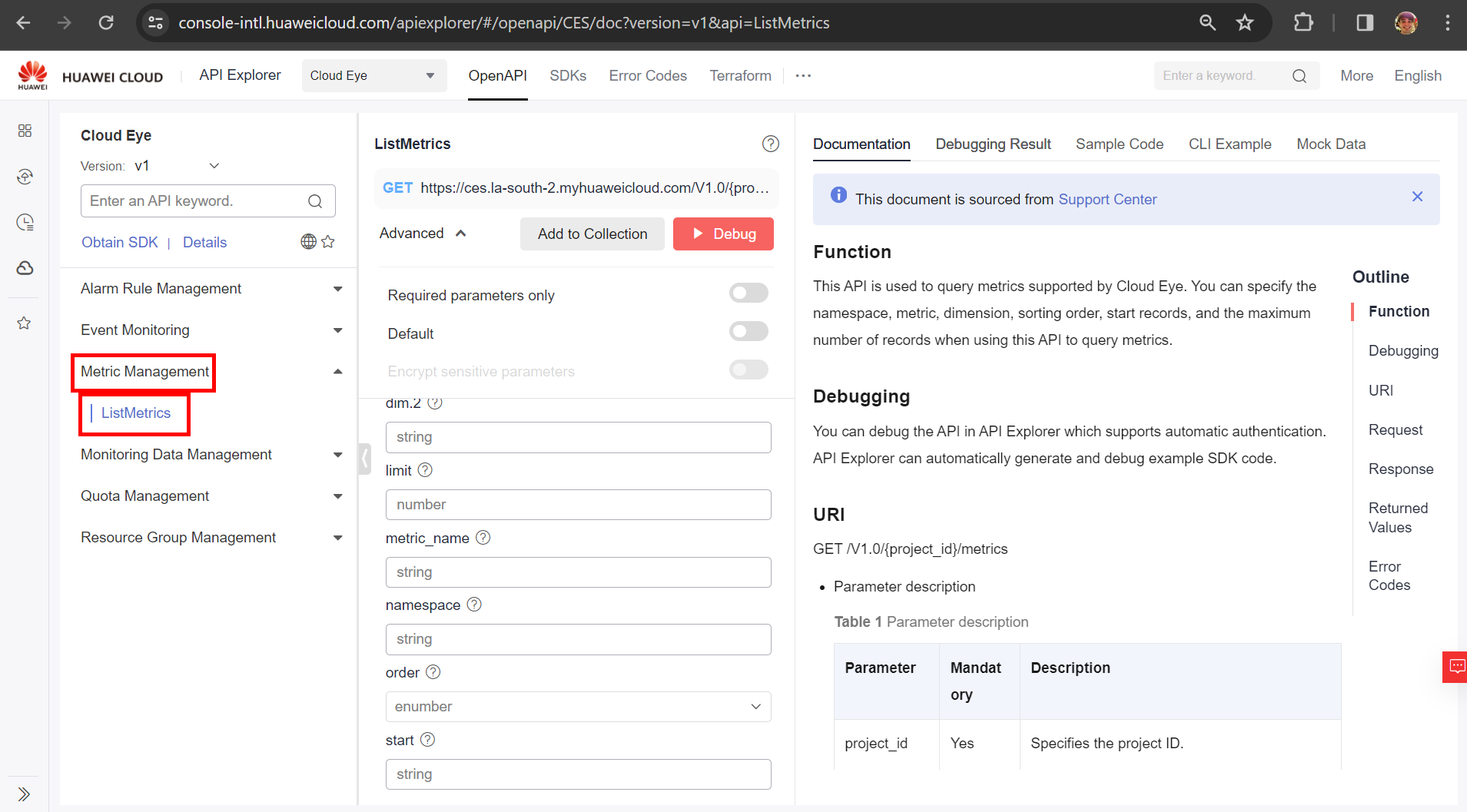Click the globe icon beside Details link
1467x812 pixels.
(x=308, y=242)
